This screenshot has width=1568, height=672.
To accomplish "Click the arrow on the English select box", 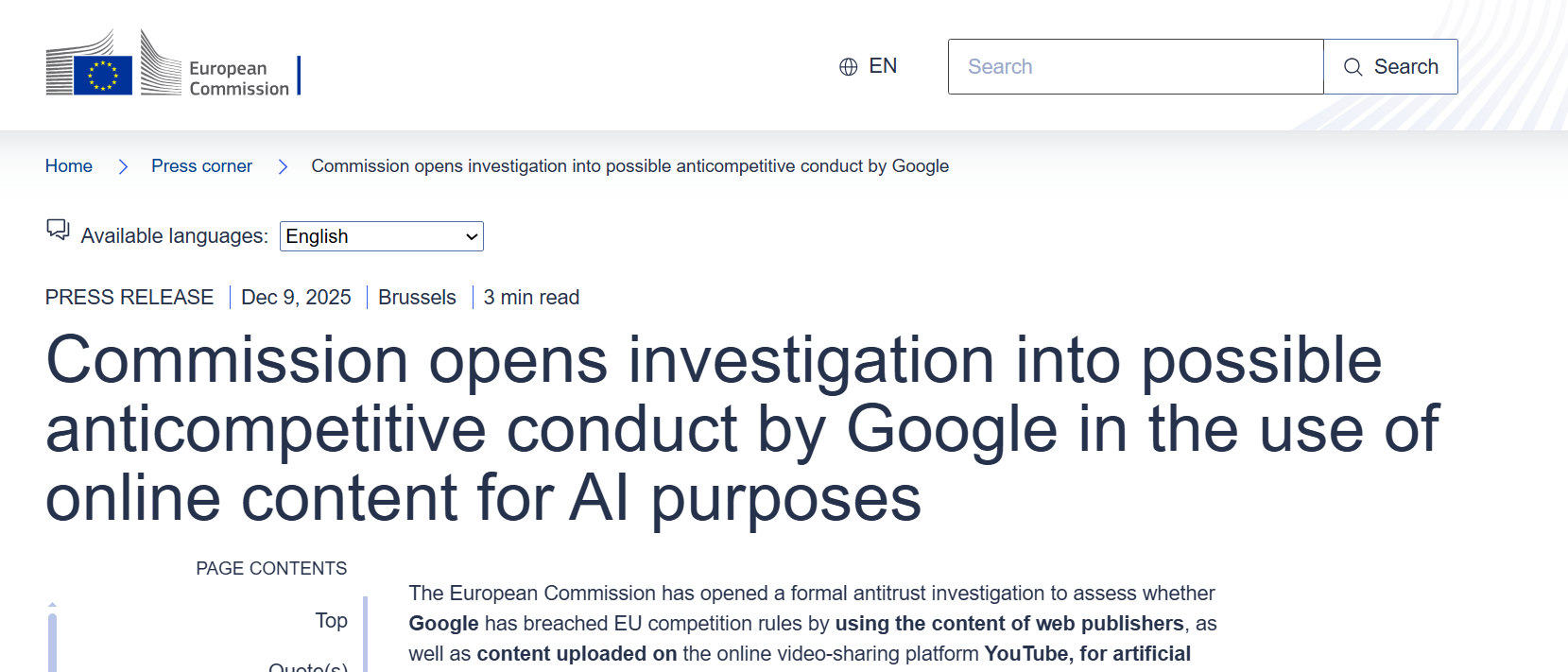I will coord(472,236).
